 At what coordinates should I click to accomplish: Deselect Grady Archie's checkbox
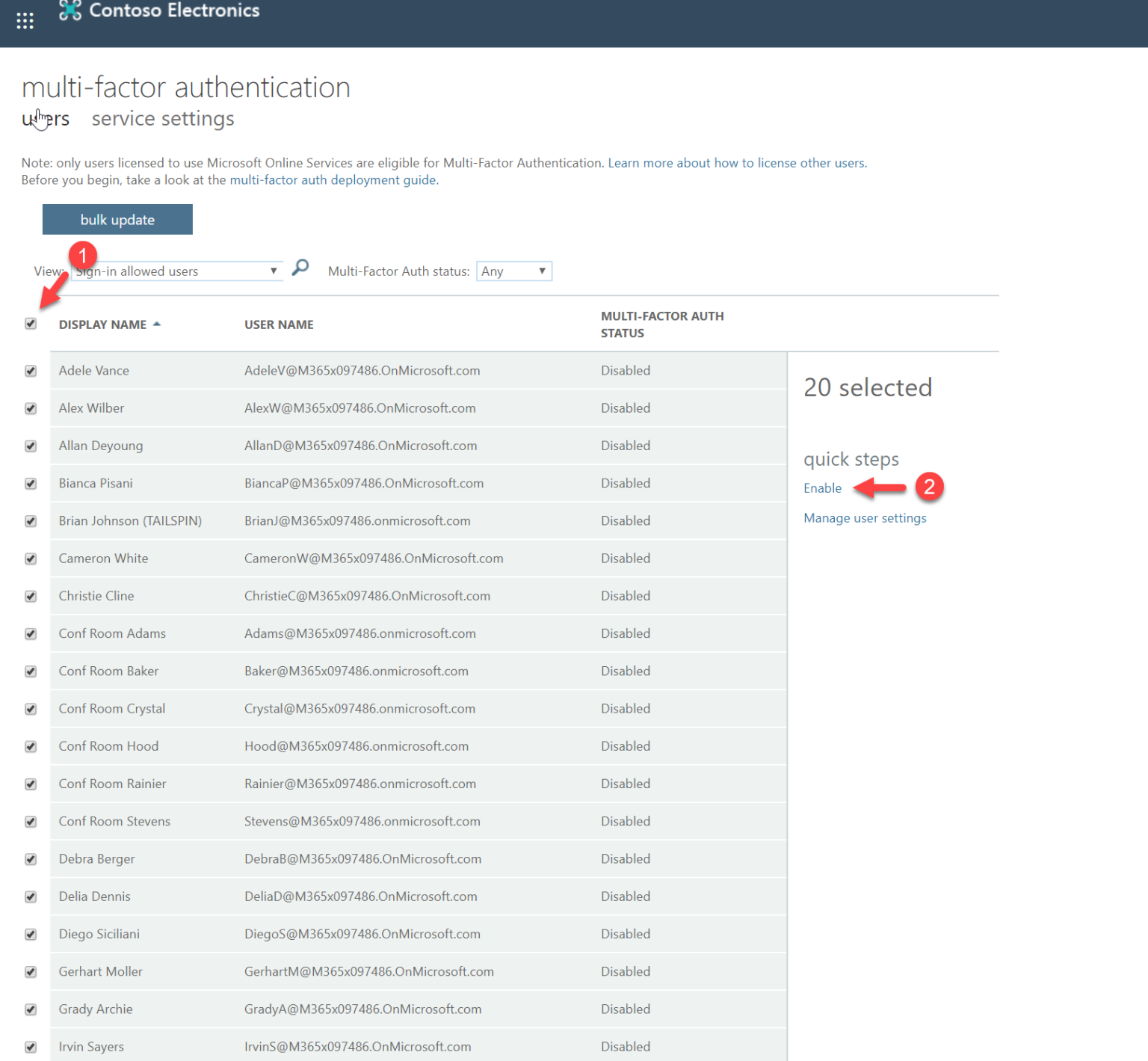[x=31, y=1009]
